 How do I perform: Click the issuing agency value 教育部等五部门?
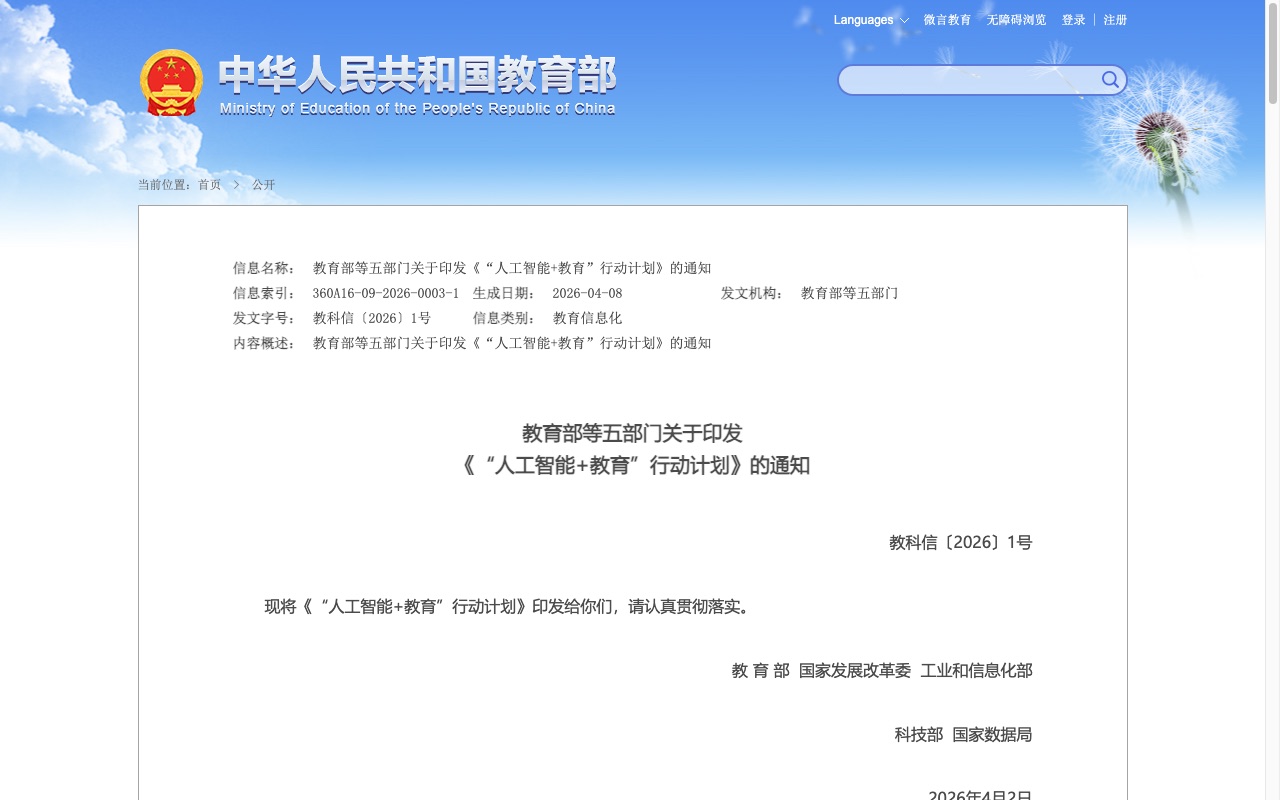(849, 293)
